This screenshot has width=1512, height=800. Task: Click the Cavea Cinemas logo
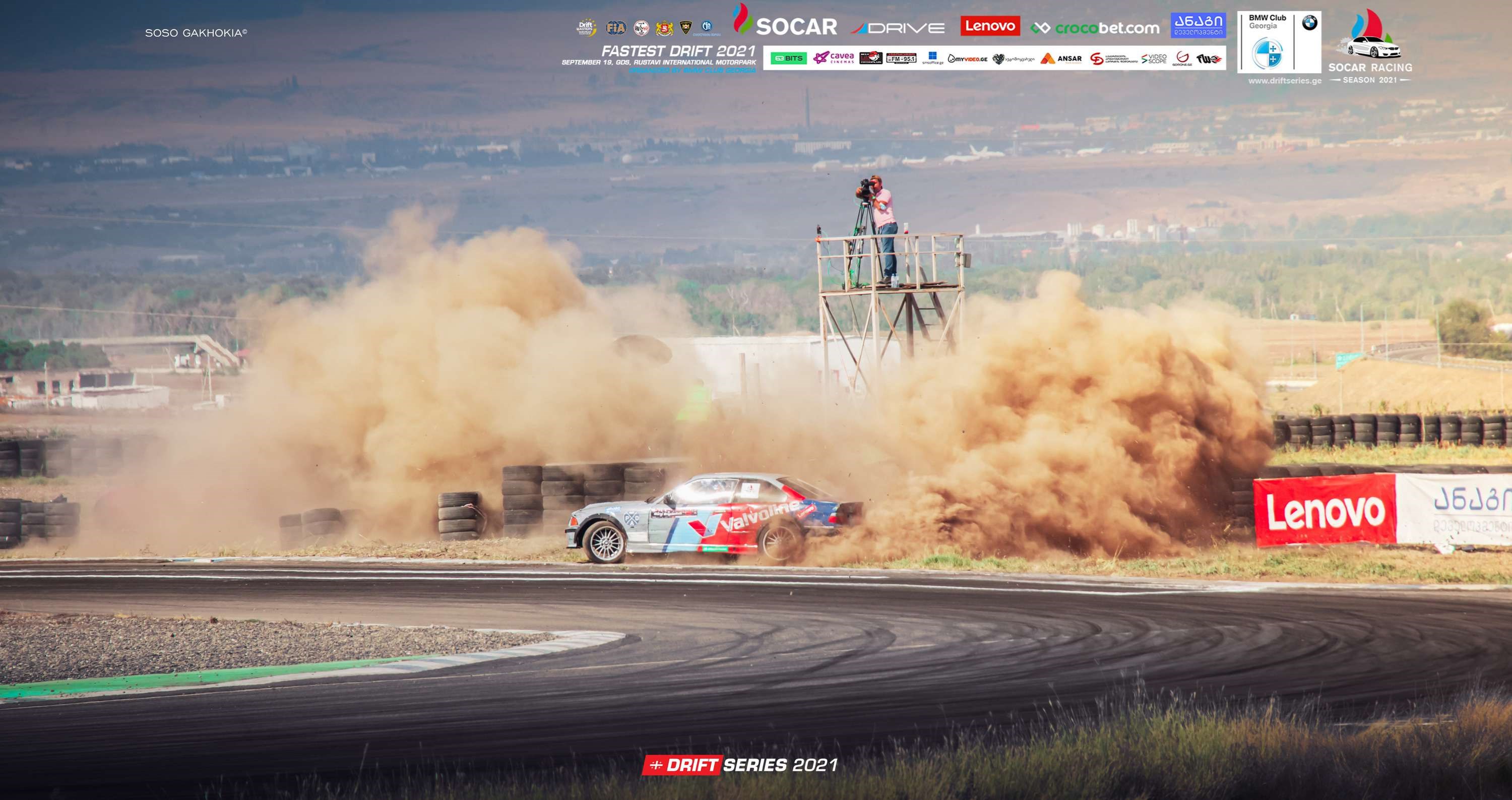(x=834, y=58)
